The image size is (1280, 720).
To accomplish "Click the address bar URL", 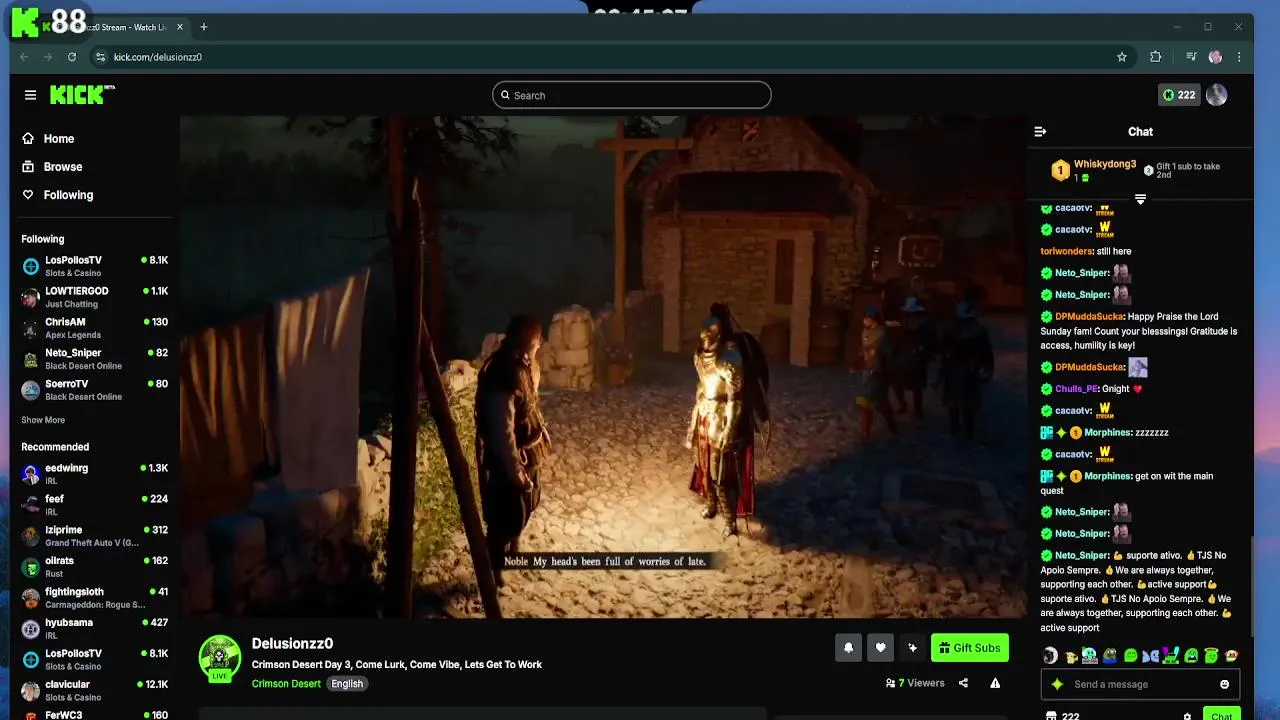I will (158, 57).
